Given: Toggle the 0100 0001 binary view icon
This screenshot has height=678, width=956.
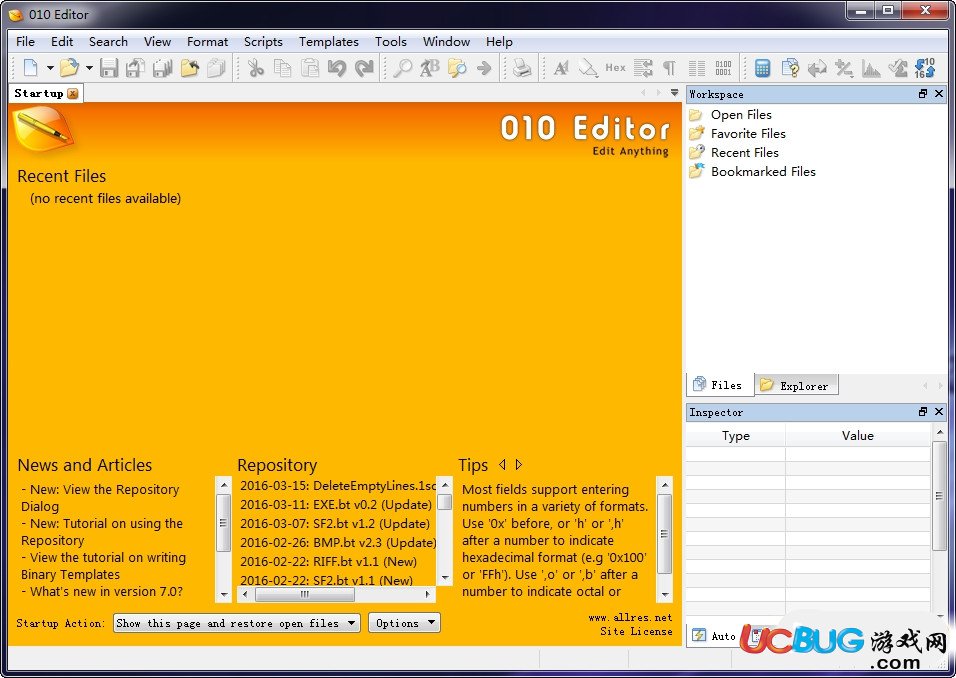Looking at the screenshot, I should click(723, 68).
